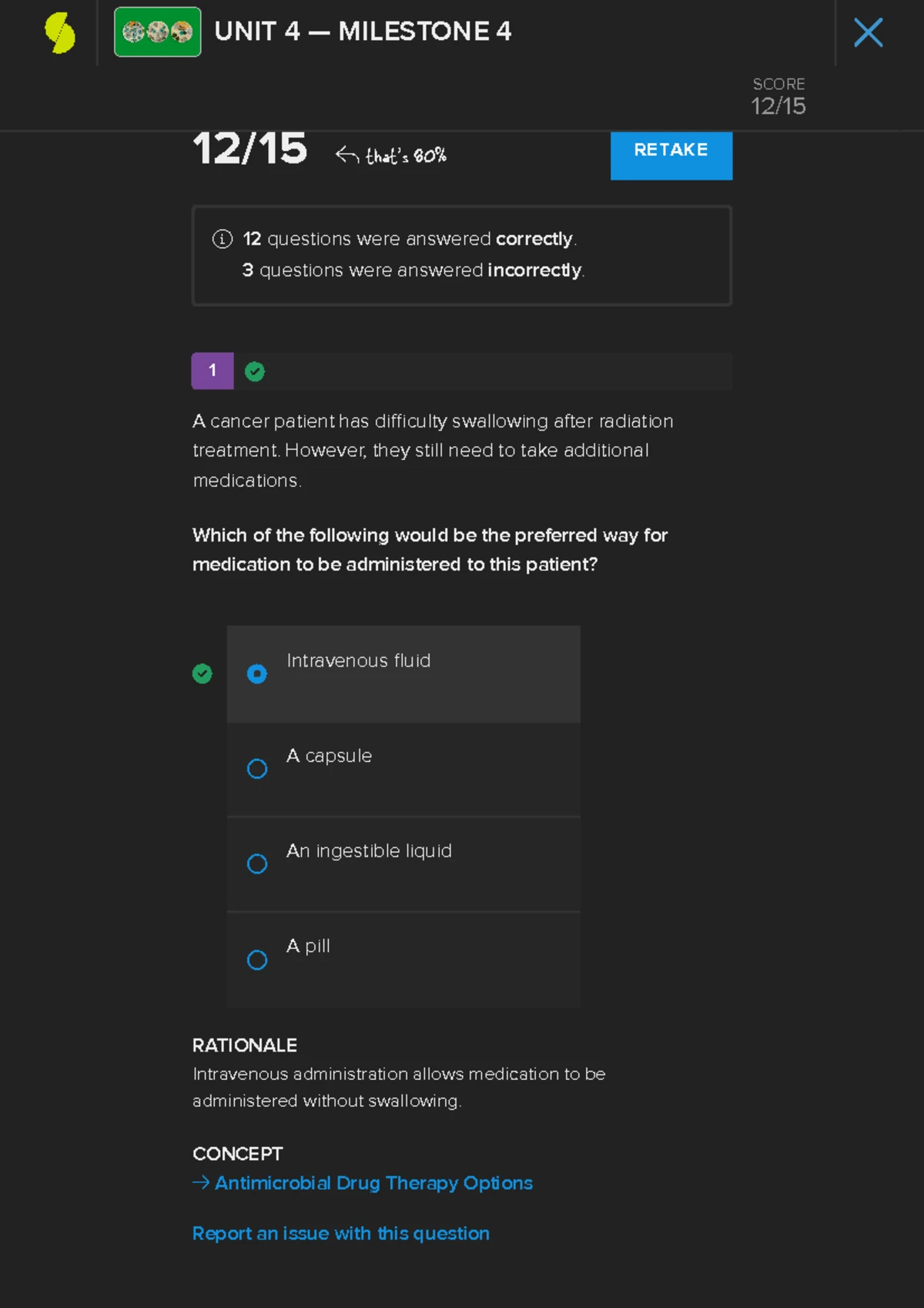The height and width of the screenshot is (1308, 924).
Task: Open Antimicrobial Drug Therapy Options concept link
Action: pyautogui.click(x=373, y=1183)
